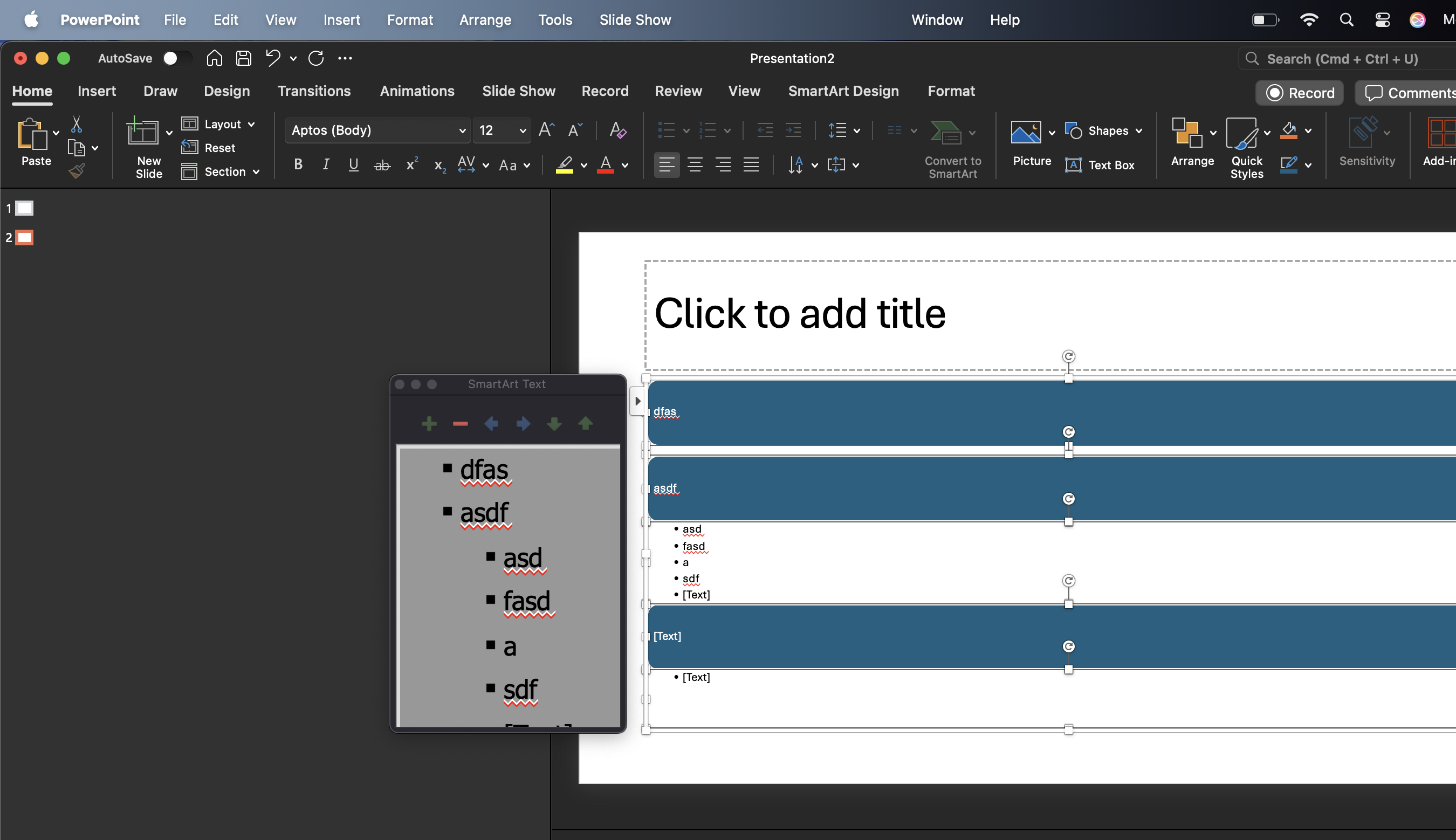Switch to the Design ribbon tab
Viewport: 1456px width, 840px height.
226,91
